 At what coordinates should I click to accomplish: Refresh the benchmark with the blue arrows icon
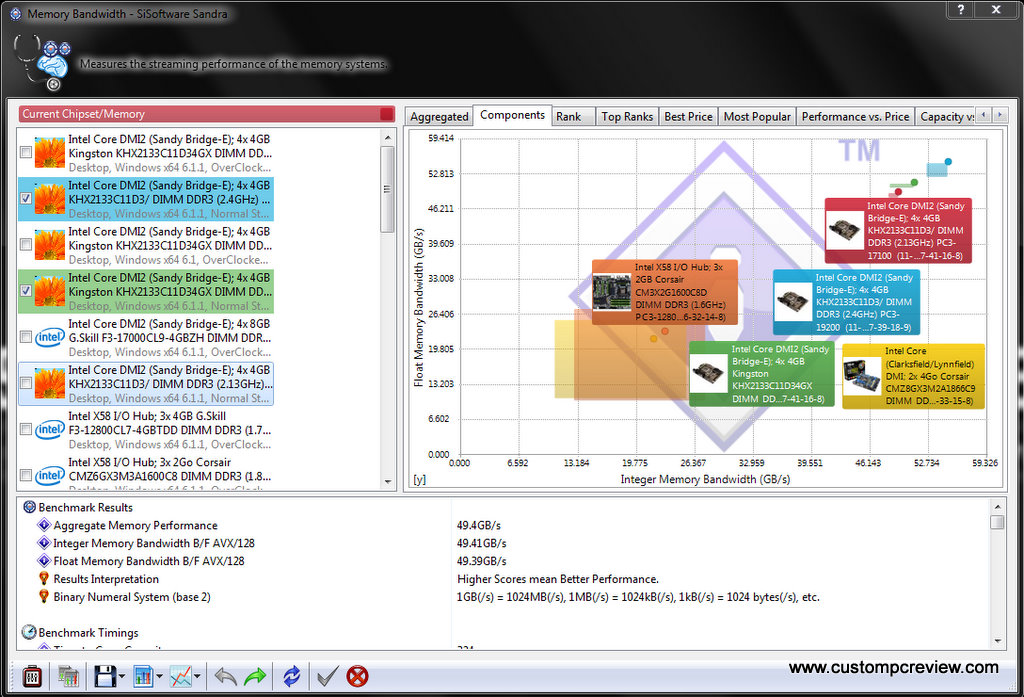tap(291, 676)
